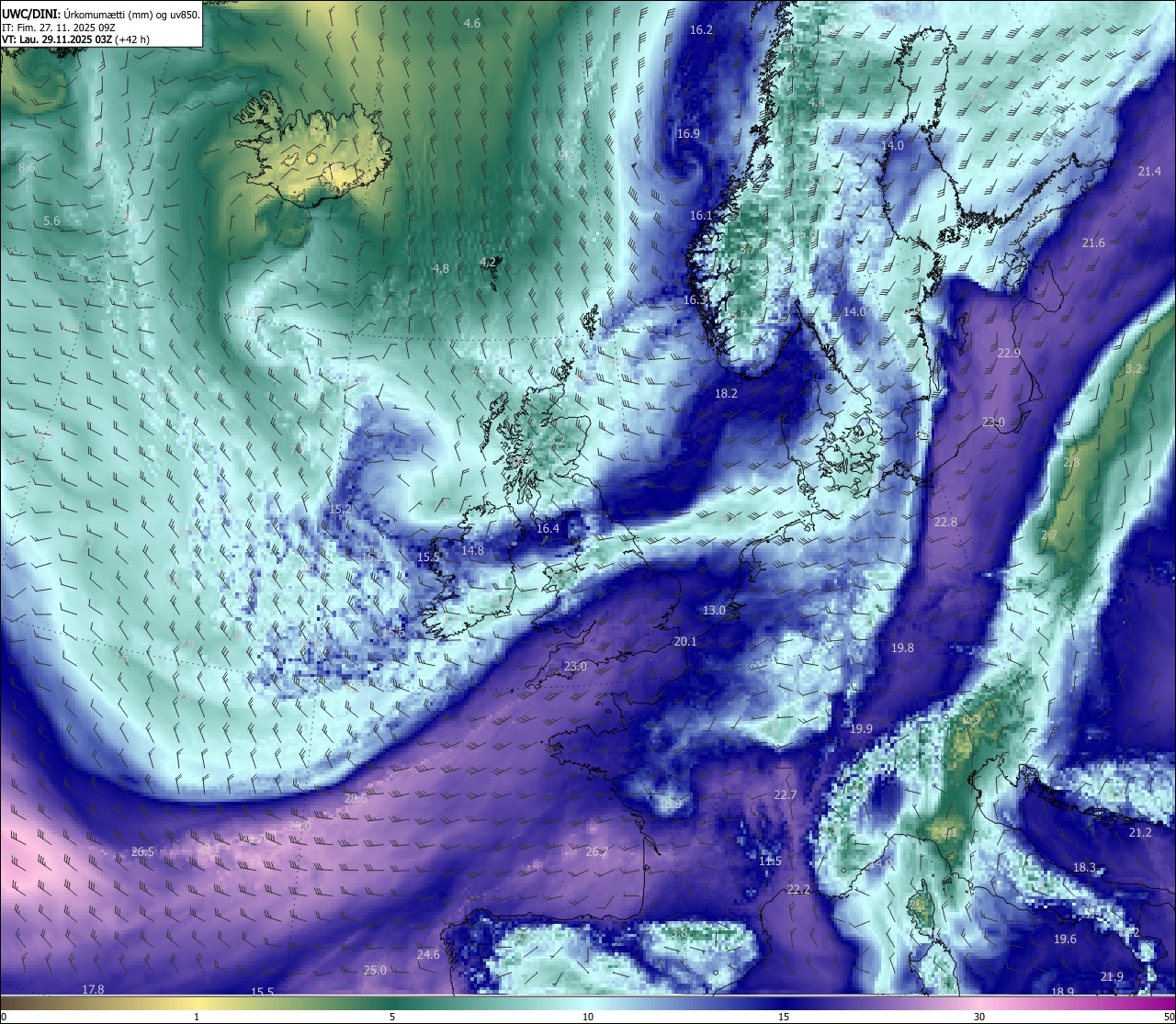The height and width of the screenshot is (1024, 1176).
Task: Click the color scale tick labeled 5
Action: (x=392, y=1017)
